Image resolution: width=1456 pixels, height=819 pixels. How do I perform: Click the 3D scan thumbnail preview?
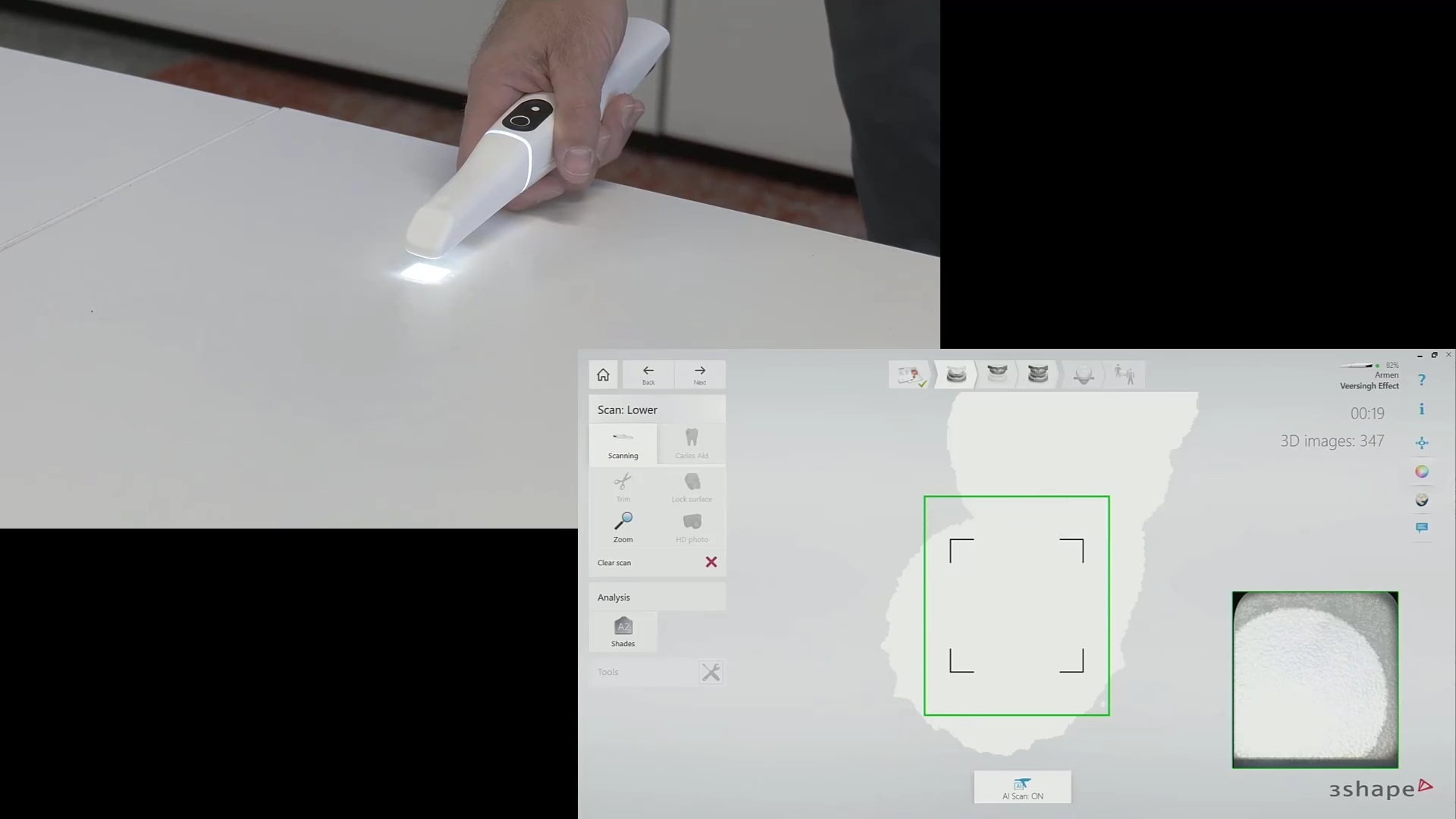click(x=1316, y=679)
